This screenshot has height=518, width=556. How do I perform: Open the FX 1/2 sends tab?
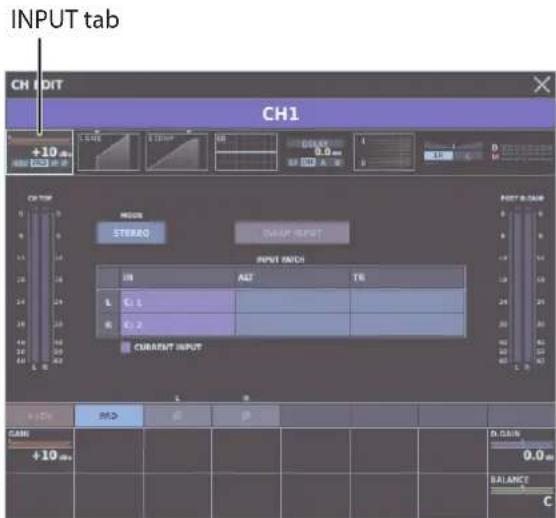click(384, 152)
